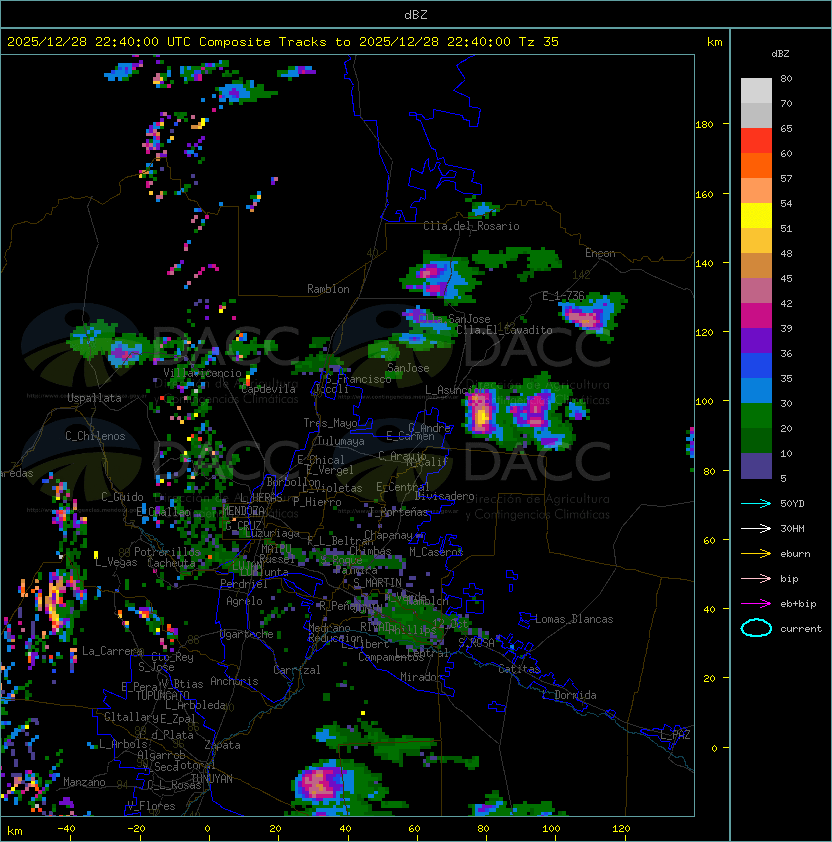Click the Uspallata place label
The image size is (832, 842).
(94, 398)
